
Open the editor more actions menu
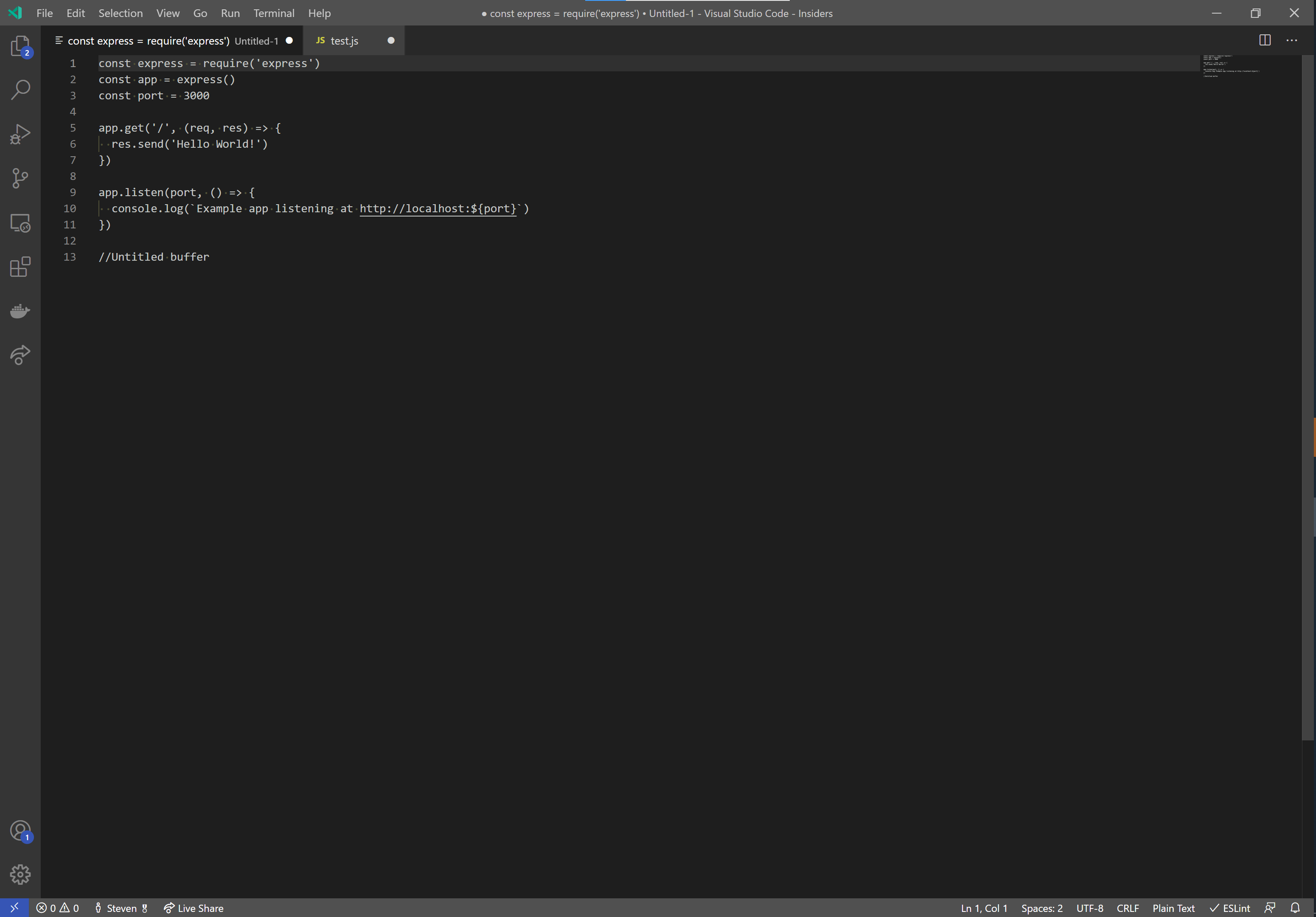(1292, 40)
